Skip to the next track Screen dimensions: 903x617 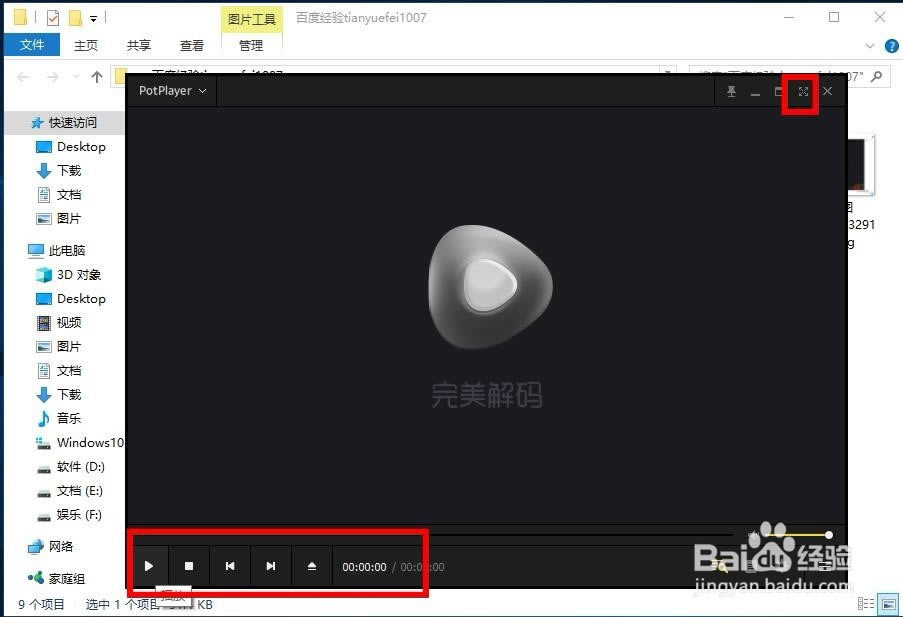tap(270, 566)
